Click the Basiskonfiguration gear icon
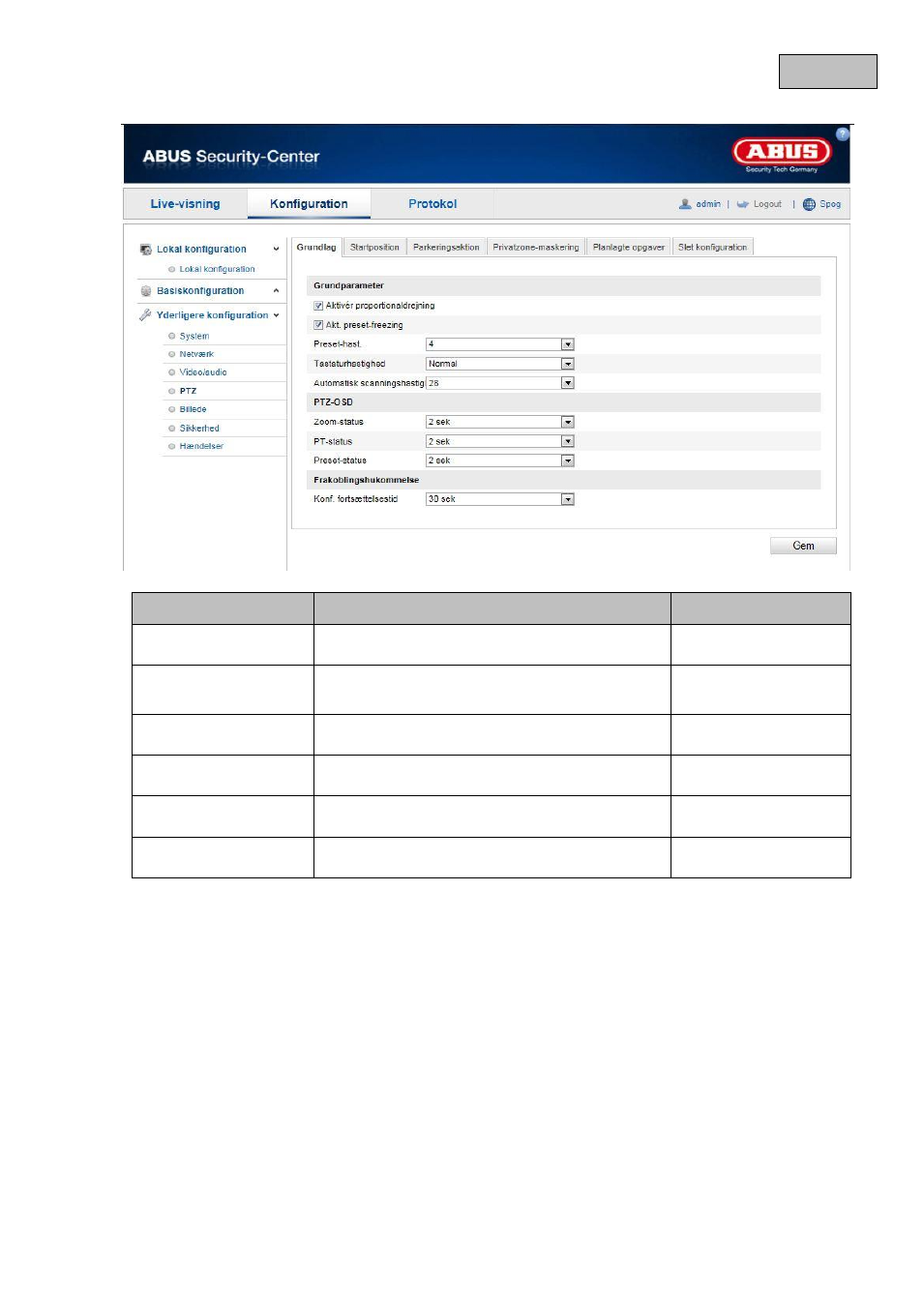The image size is (924, 1306). (x=146, y=291)
